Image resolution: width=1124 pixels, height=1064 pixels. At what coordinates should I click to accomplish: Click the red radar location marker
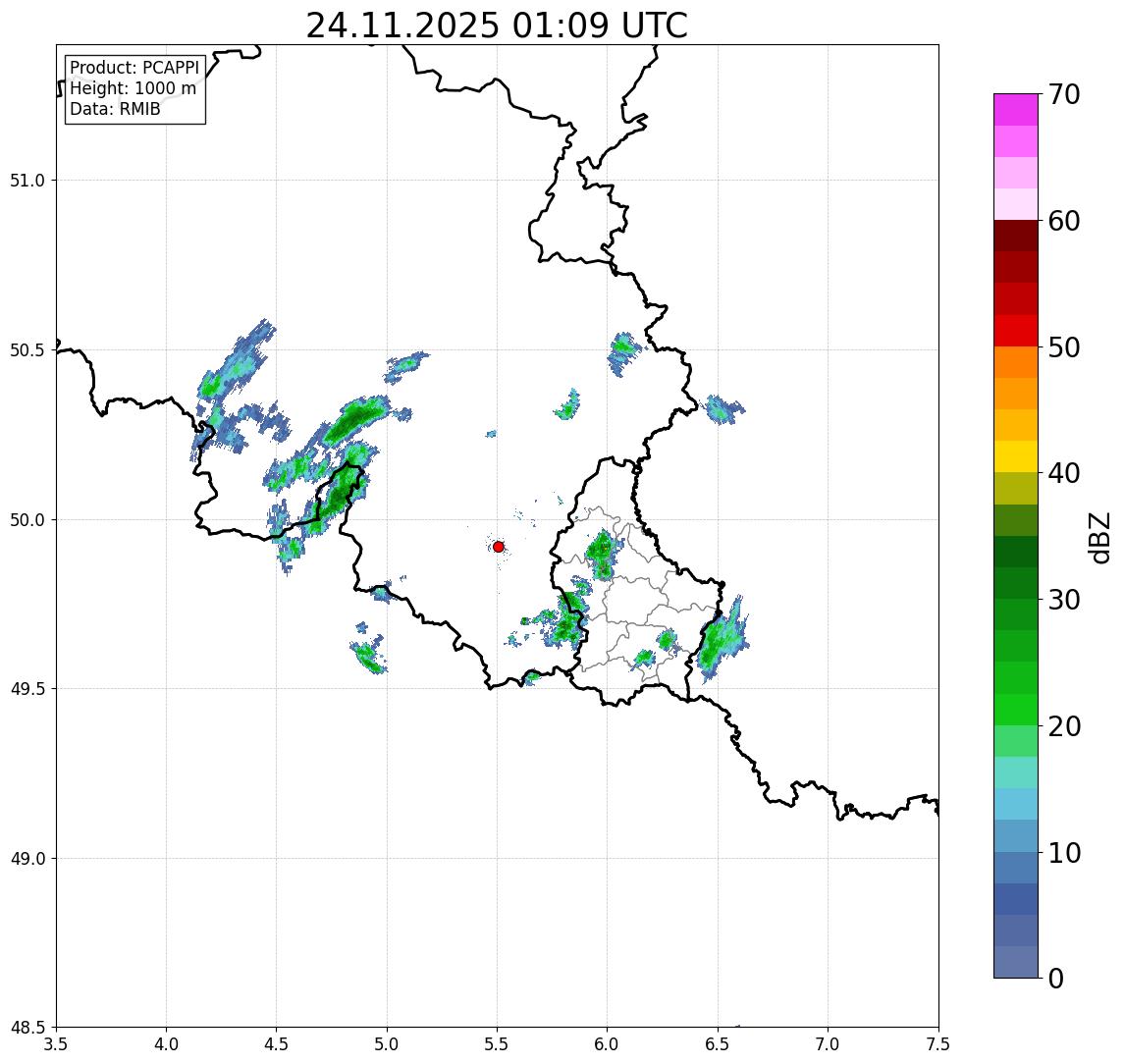(x=499, y=547)
